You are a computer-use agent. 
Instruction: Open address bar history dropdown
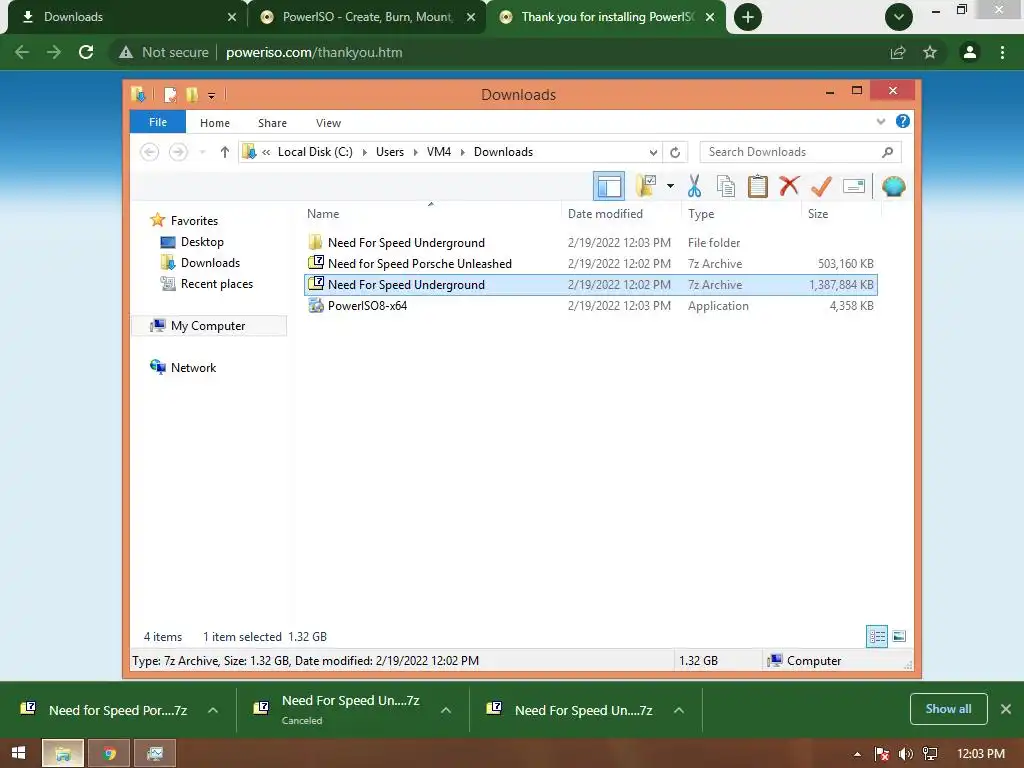coord(653,152)
